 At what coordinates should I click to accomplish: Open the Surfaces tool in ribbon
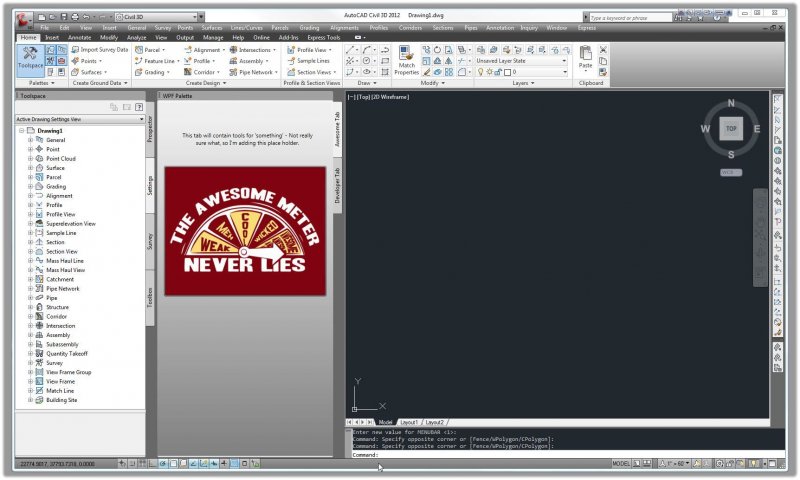(89, 72)
